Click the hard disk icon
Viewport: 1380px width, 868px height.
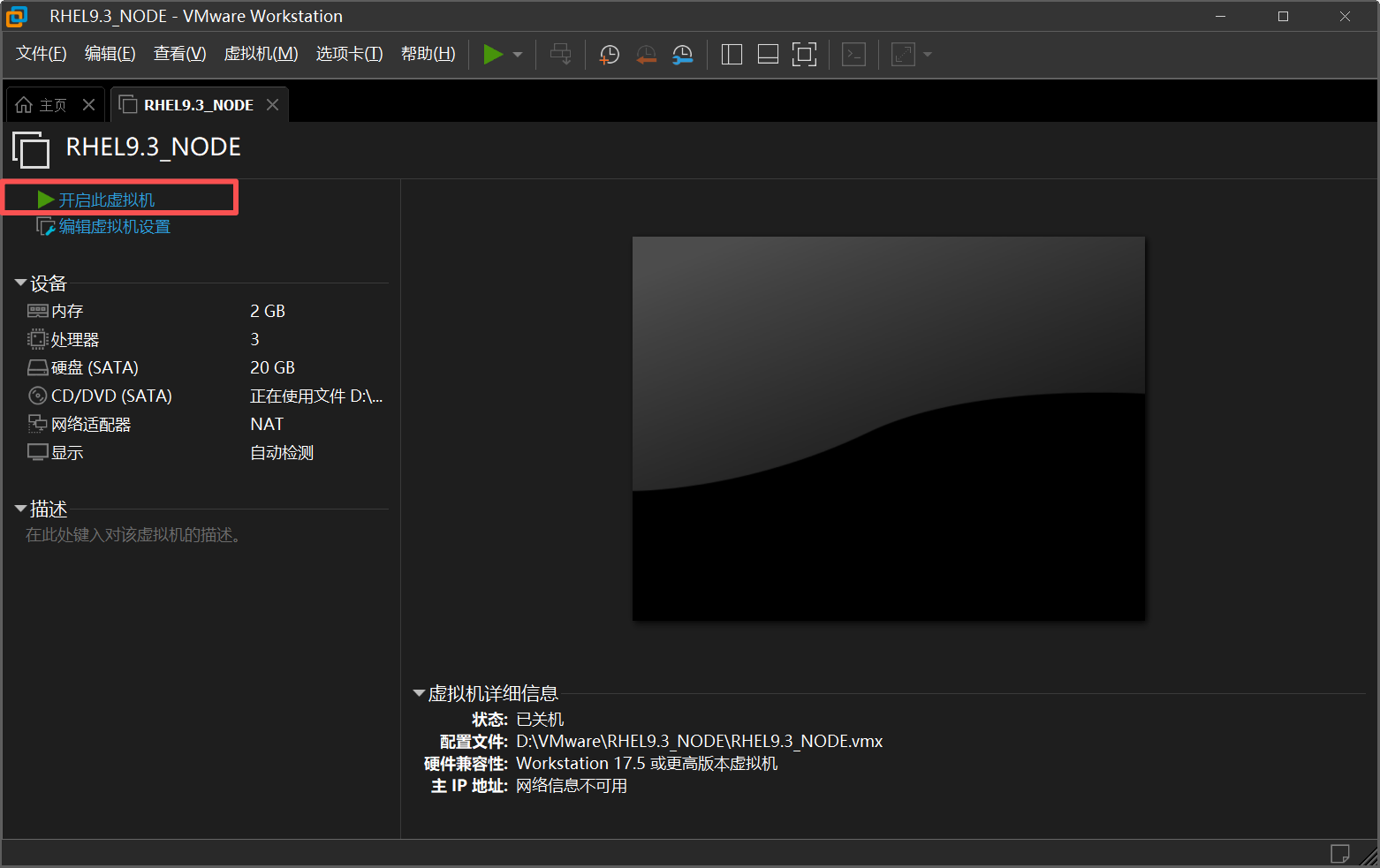click(38, 367)
